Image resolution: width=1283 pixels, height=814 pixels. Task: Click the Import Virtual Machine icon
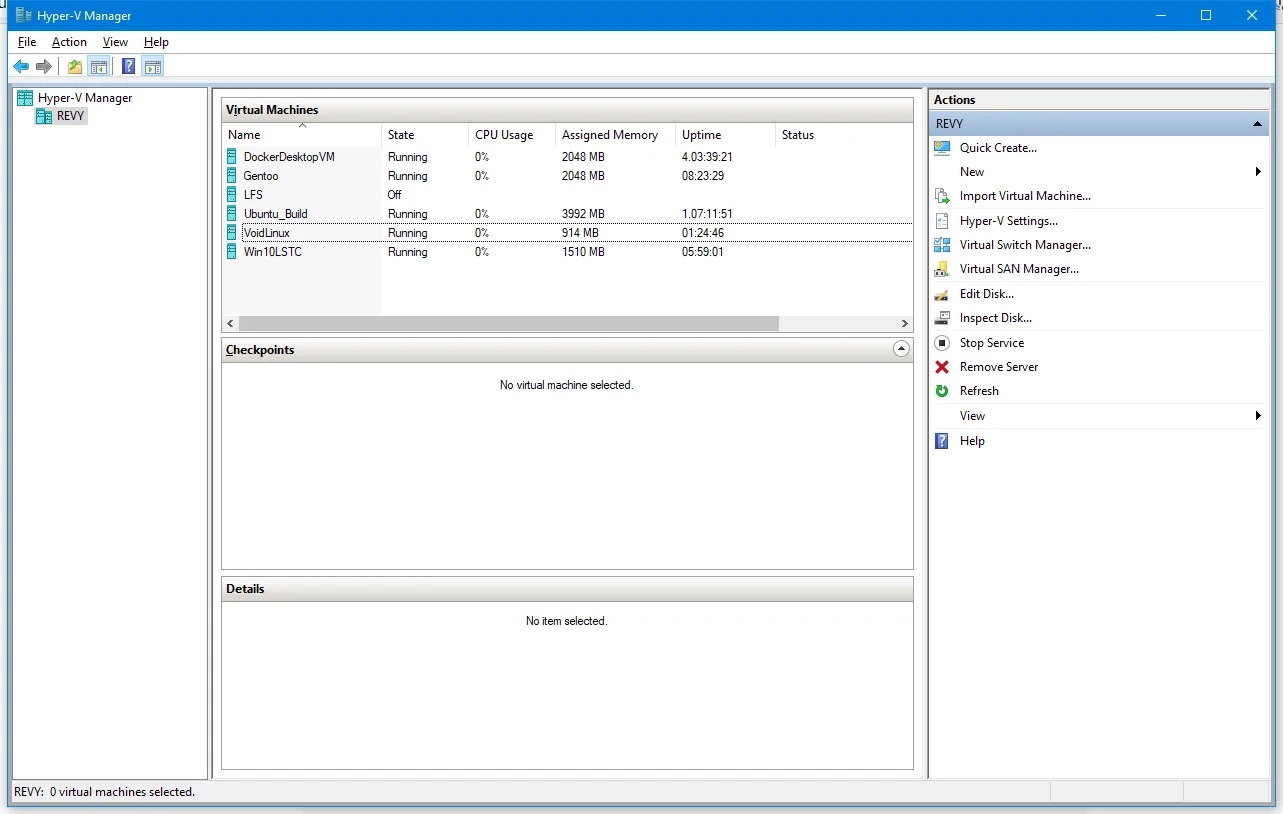[942, 196]
